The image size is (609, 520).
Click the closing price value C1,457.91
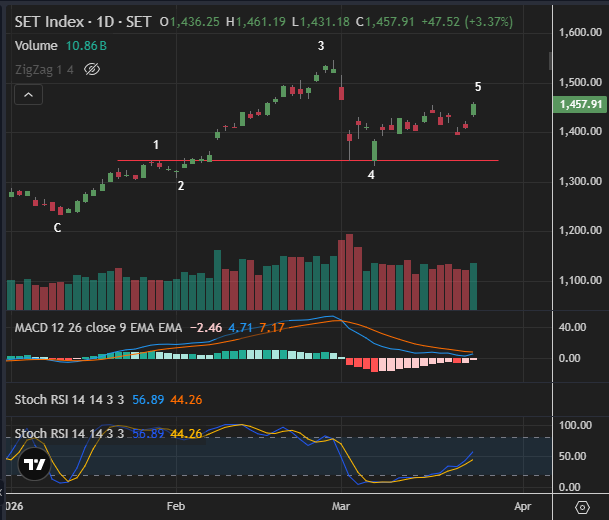[385, 22]
